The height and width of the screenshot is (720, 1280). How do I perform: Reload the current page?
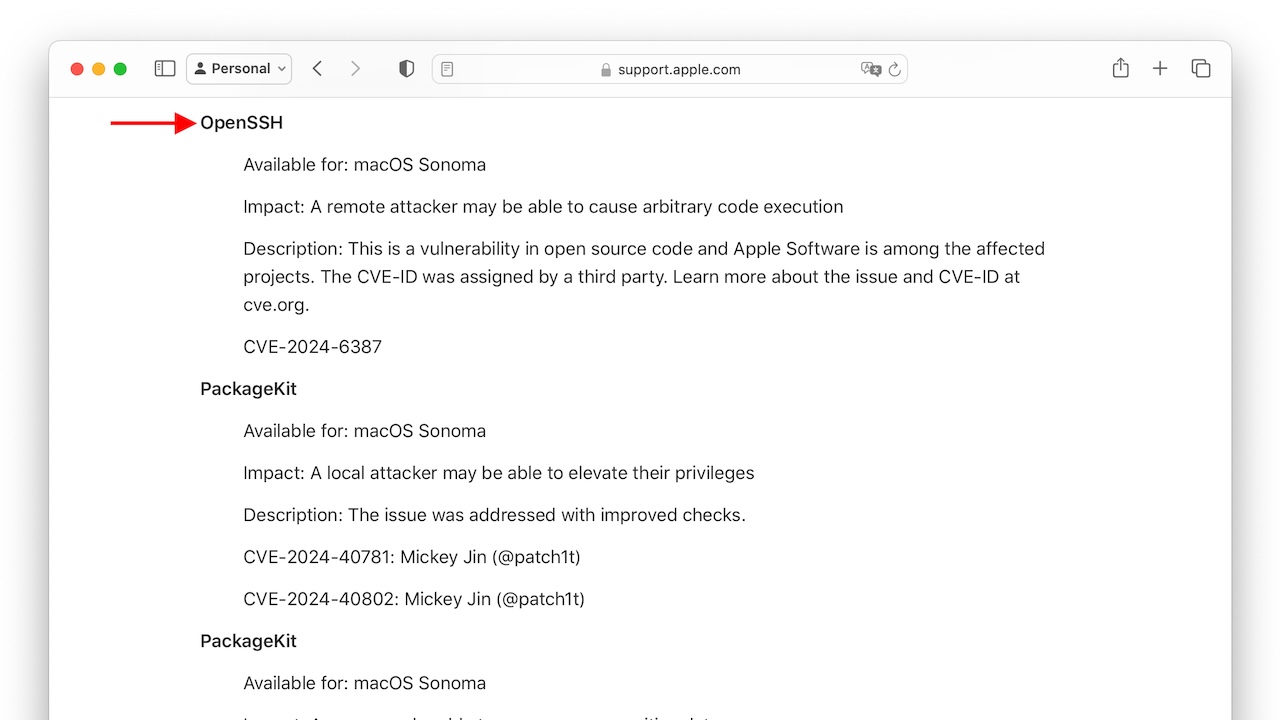pyautogui.click(x=894, y=69)
